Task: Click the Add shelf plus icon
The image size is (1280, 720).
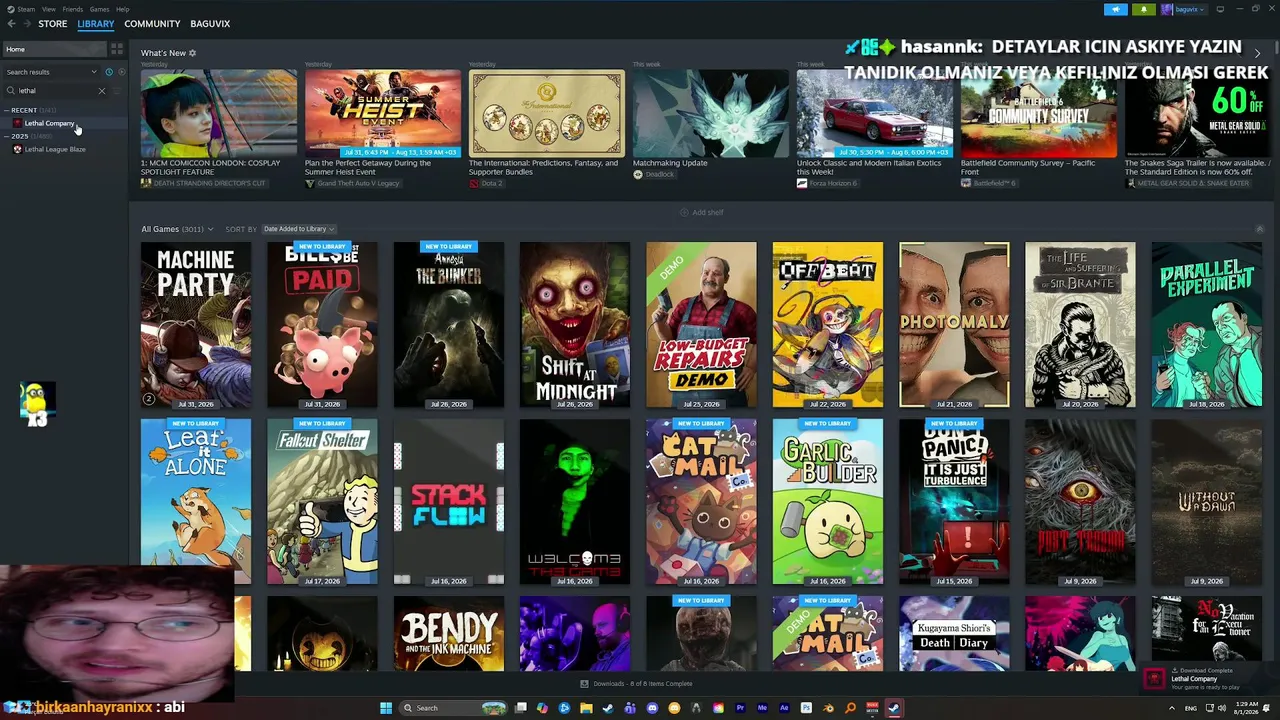Action: (684, 212)
